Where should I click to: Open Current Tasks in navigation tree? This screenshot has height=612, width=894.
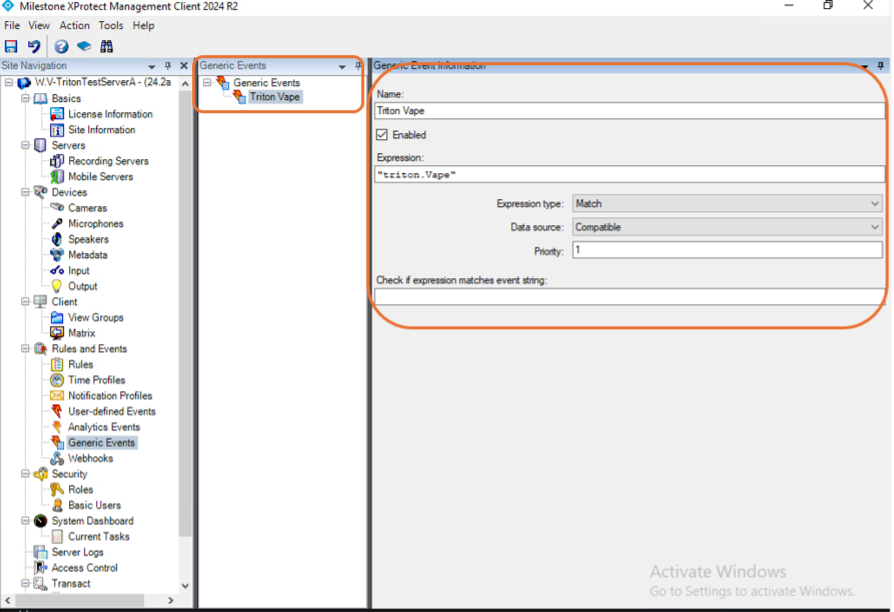point(99,537)
